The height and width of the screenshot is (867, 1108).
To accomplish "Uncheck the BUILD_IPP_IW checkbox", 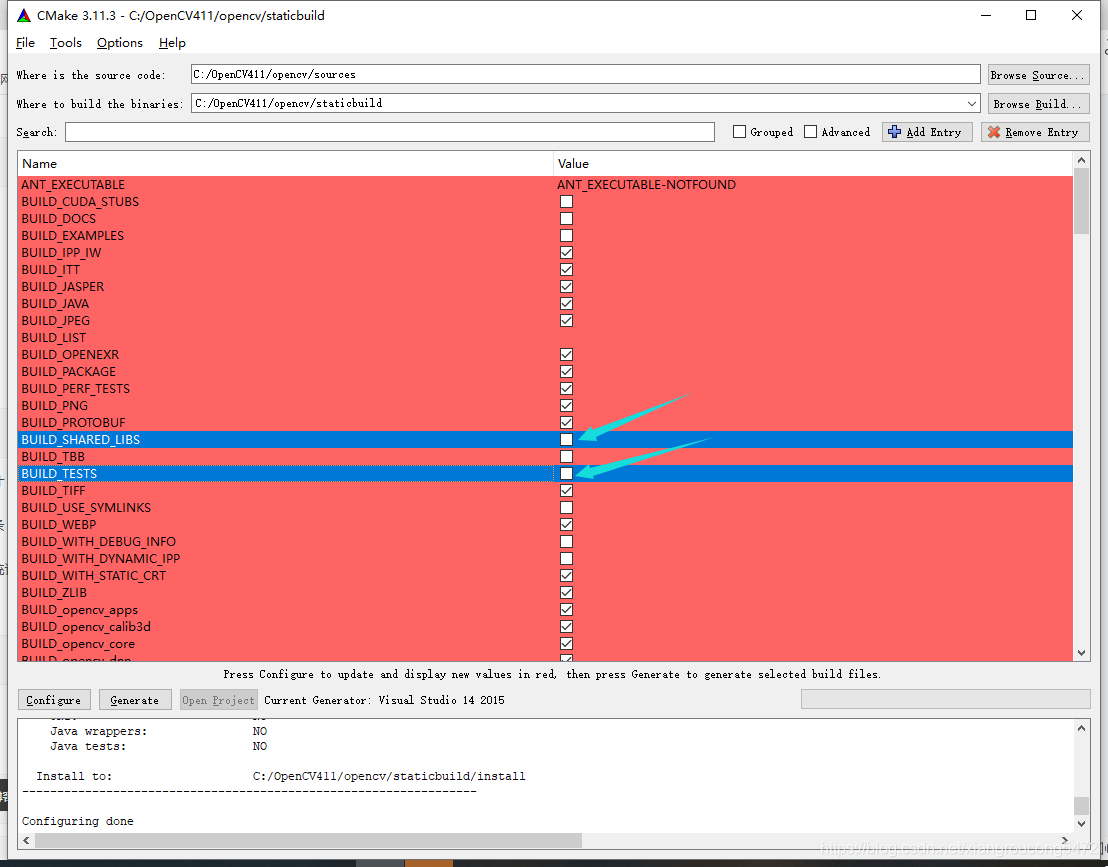I will click(x=566, y=252).
